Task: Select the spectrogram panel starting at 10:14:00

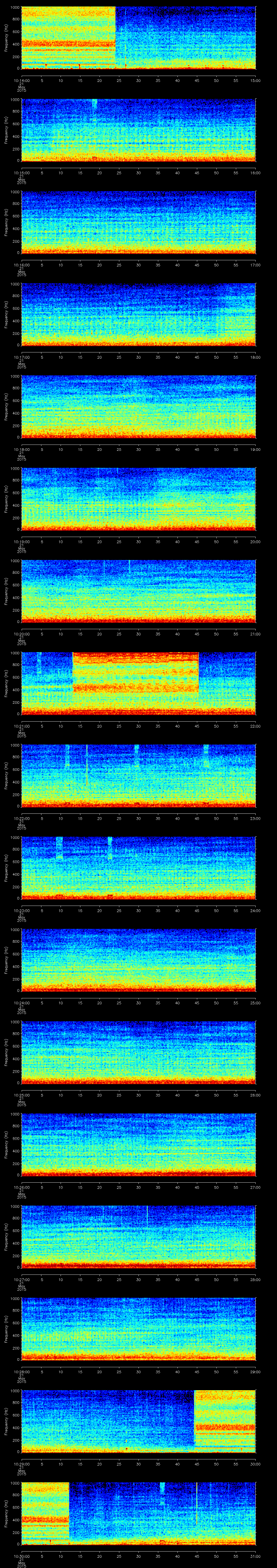Action: pos(138,38)
